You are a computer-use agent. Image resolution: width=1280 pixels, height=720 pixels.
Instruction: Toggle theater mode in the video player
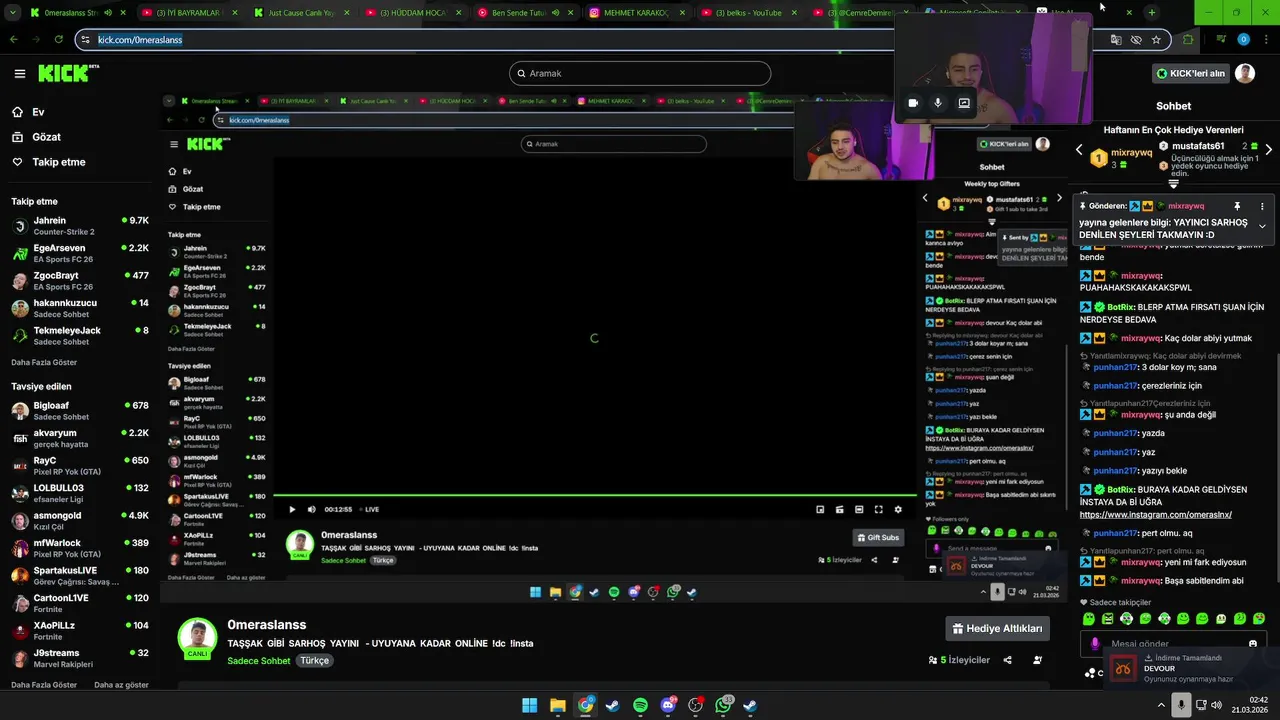859,509
